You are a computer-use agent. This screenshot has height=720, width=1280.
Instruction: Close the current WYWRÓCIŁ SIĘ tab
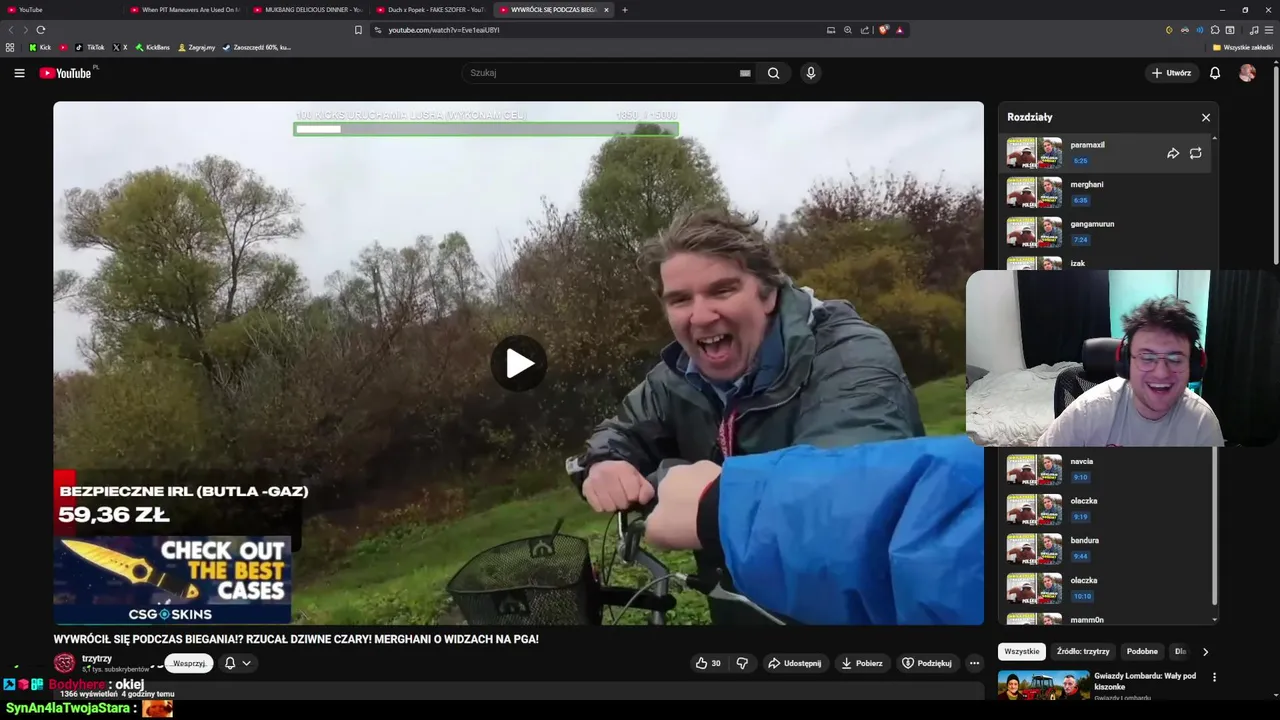tap(606, 10)
